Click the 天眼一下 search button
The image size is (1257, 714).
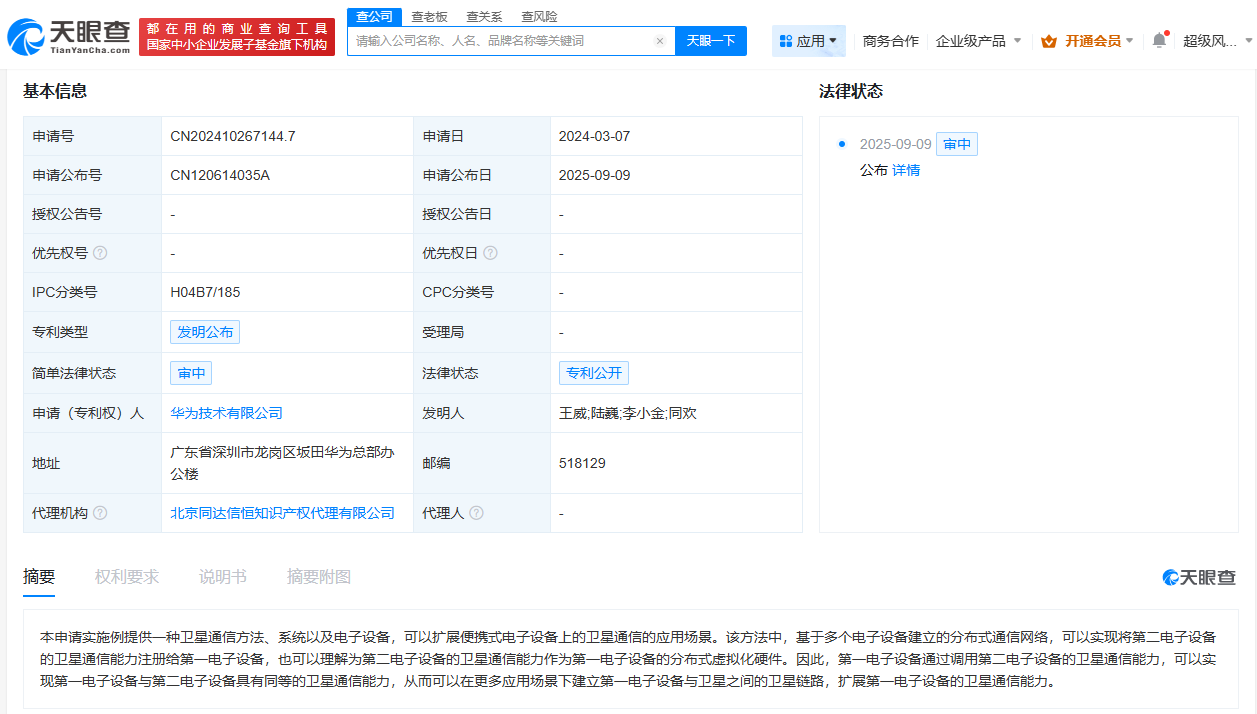pyautogui.click(x=711, y=40)
